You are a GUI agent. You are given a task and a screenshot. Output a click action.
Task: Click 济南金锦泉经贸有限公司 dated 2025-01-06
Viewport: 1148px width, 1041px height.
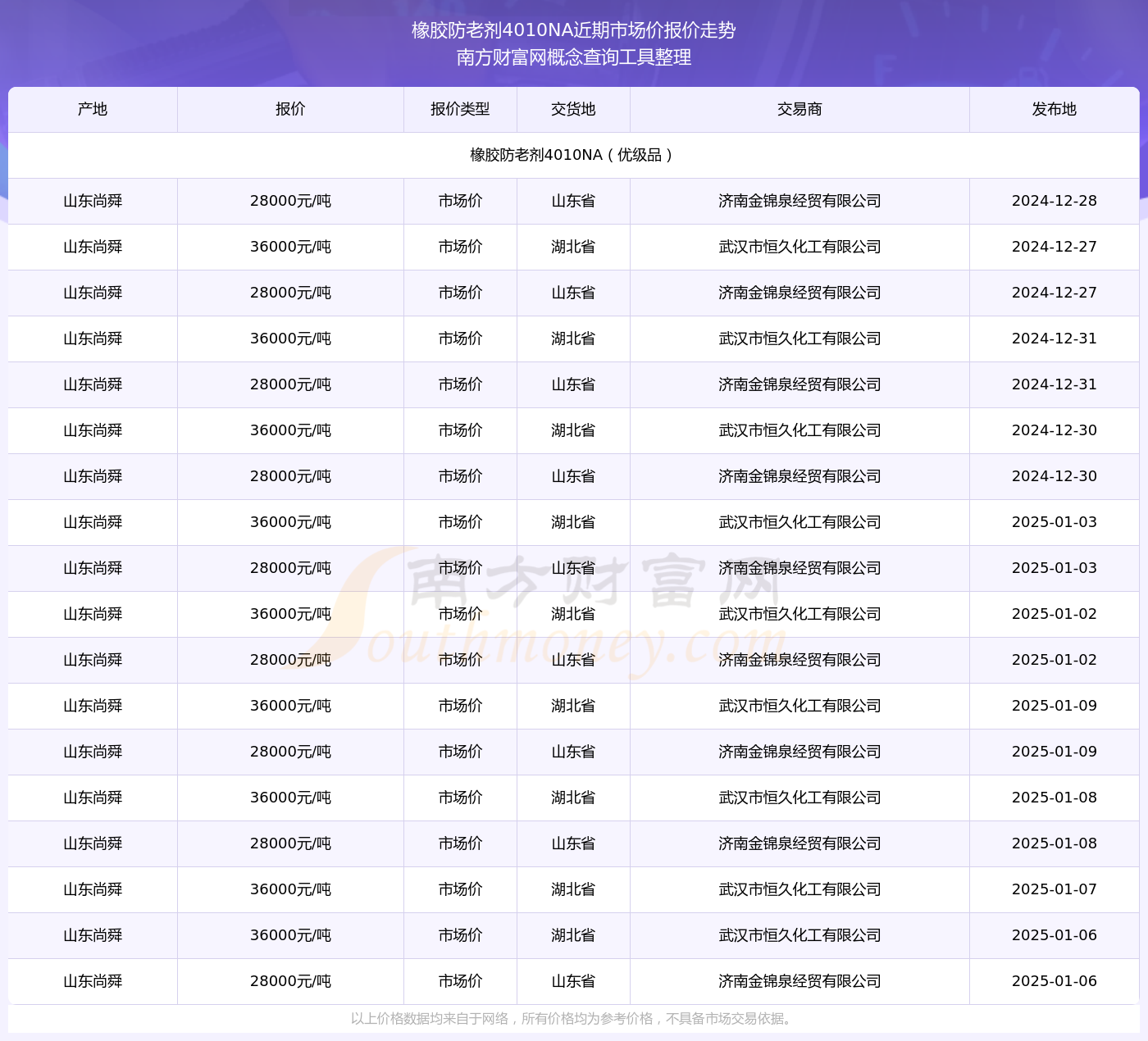point(799,981)
